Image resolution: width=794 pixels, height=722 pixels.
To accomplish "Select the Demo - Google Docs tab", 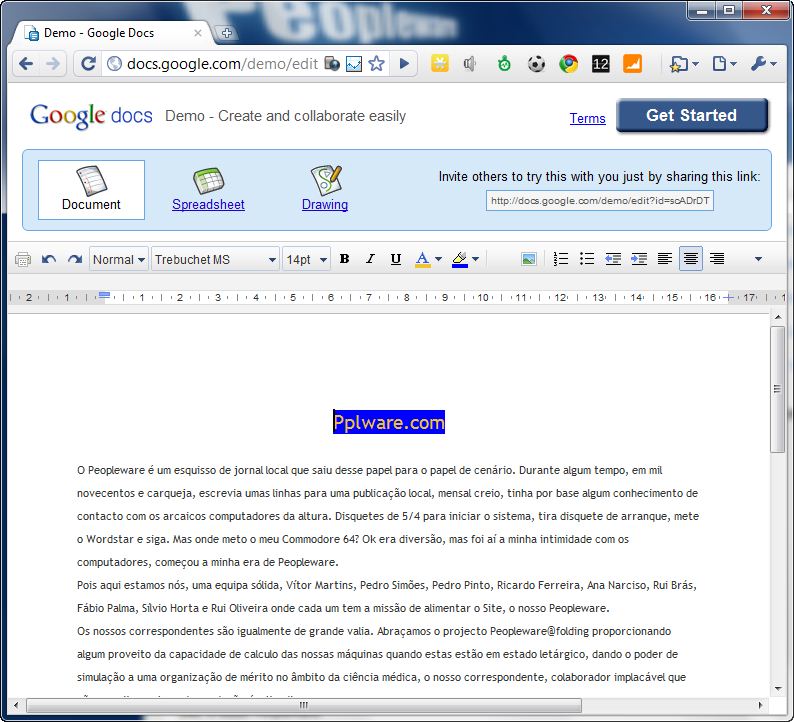I will (112, 33).
